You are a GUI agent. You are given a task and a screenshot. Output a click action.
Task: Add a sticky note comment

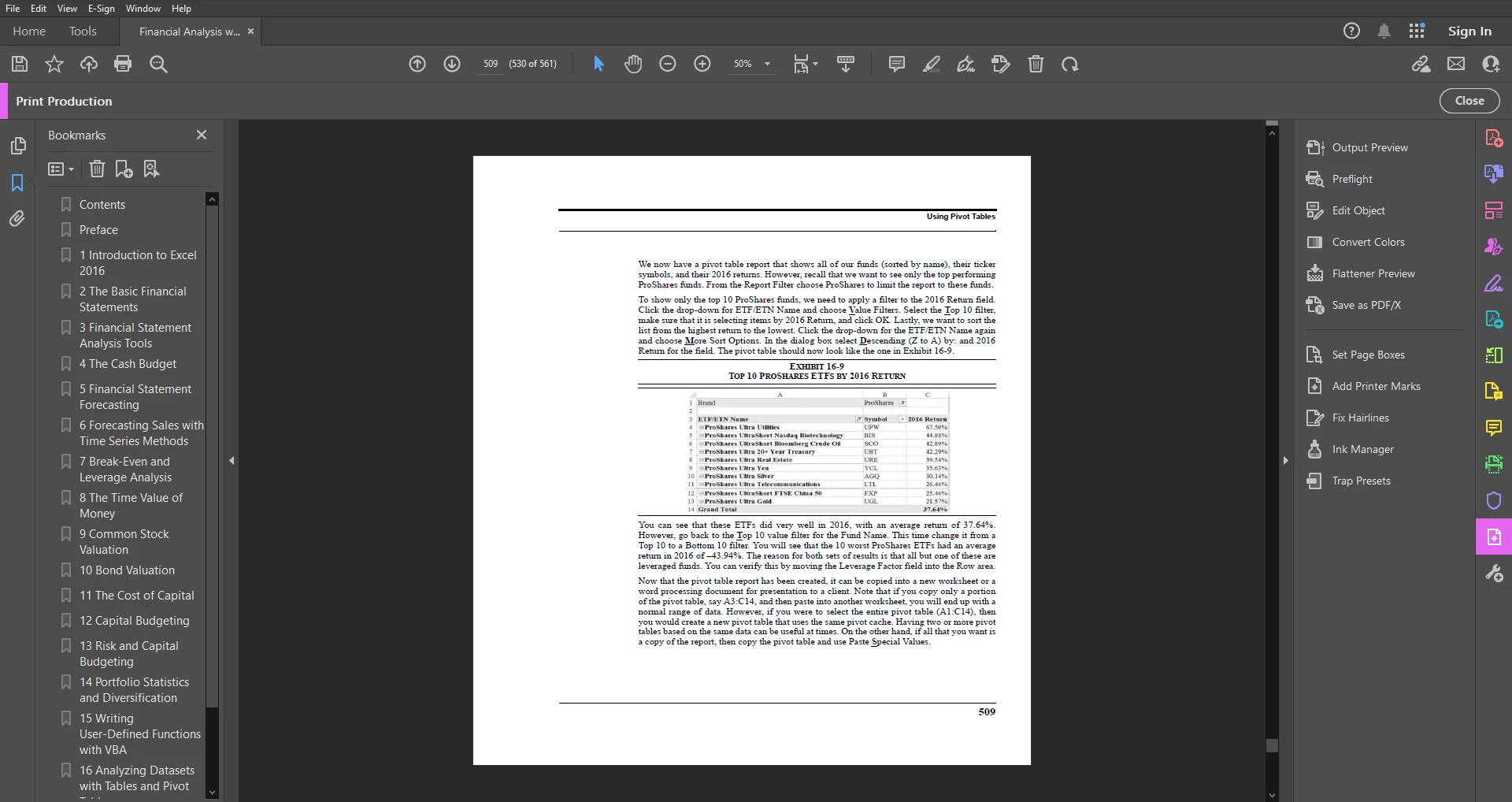tap(896, 64)
